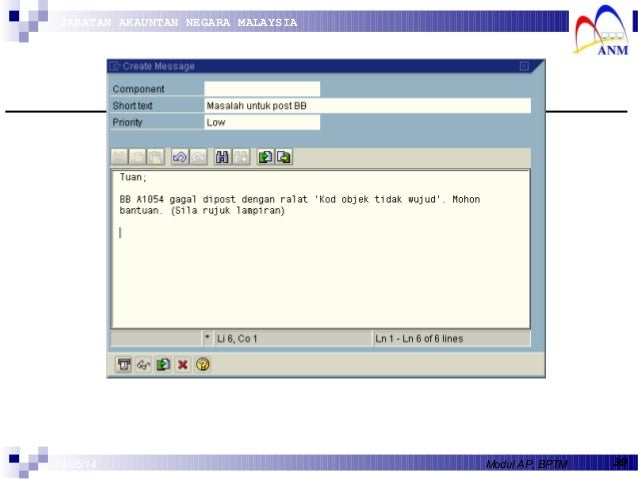This screenshot has height=479, width=638.
Task: Click the 'Tuan;' line in the message
Action: (x=133, y=177)
